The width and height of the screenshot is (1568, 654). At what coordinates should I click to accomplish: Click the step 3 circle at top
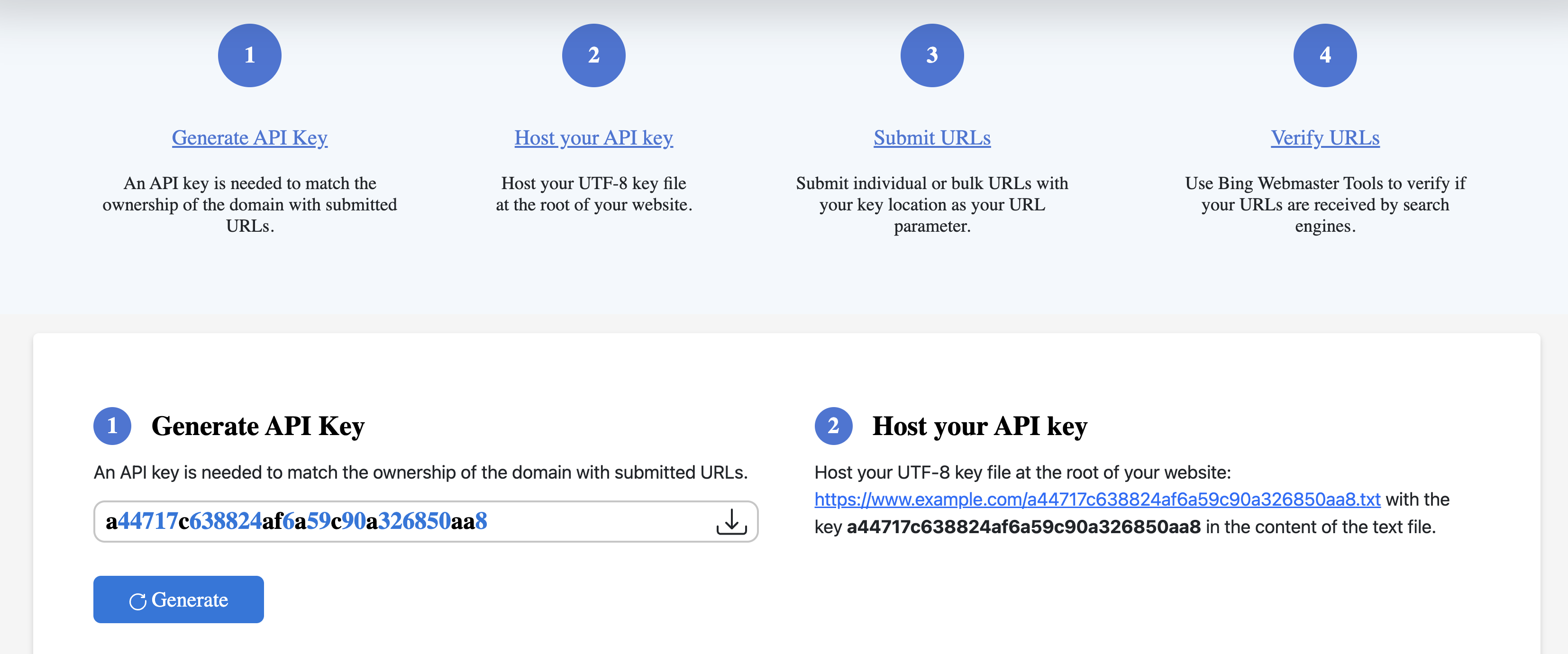tap(931, 55)
